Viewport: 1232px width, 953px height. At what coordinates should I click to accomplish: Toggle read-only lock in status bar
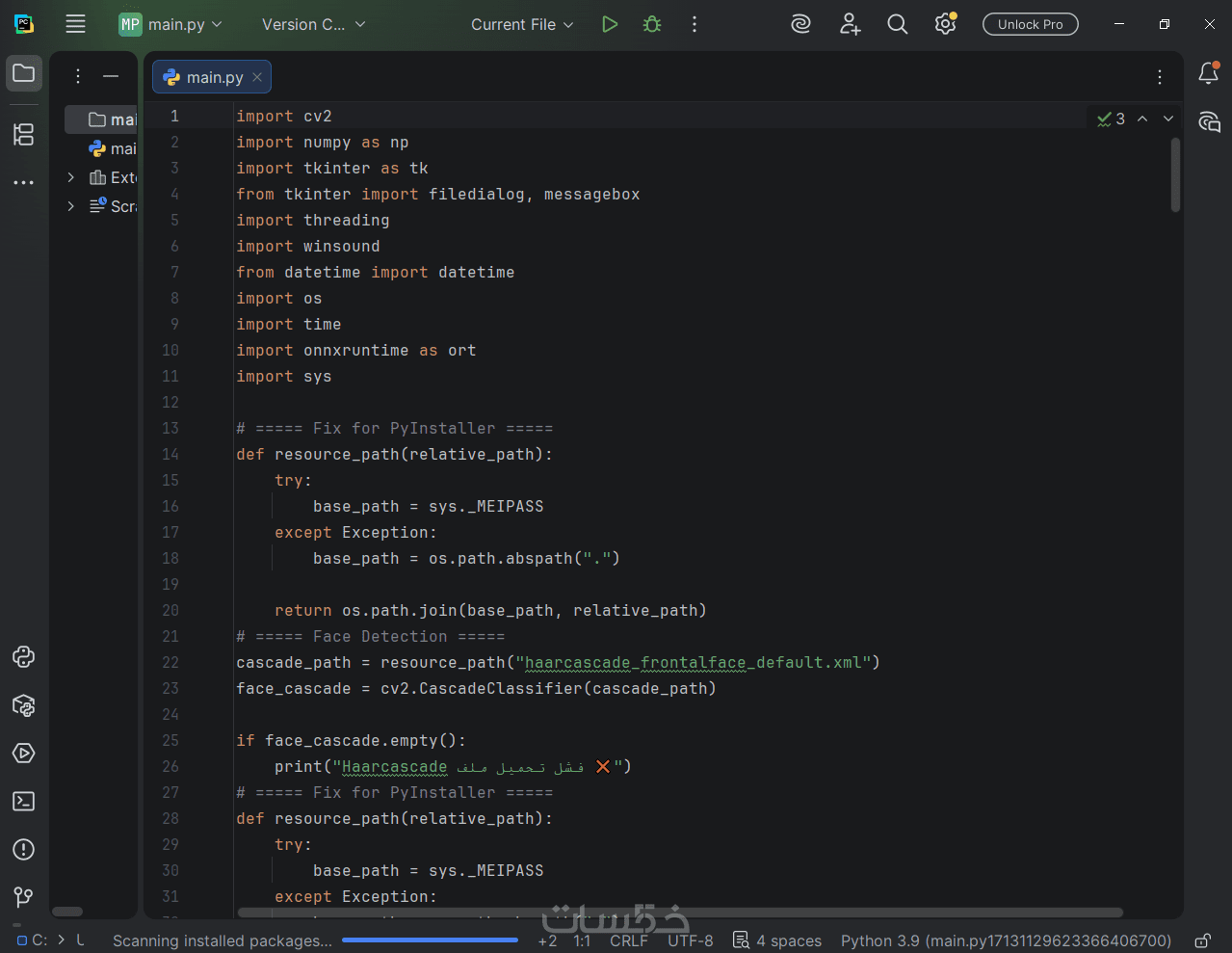point(1202,940)
